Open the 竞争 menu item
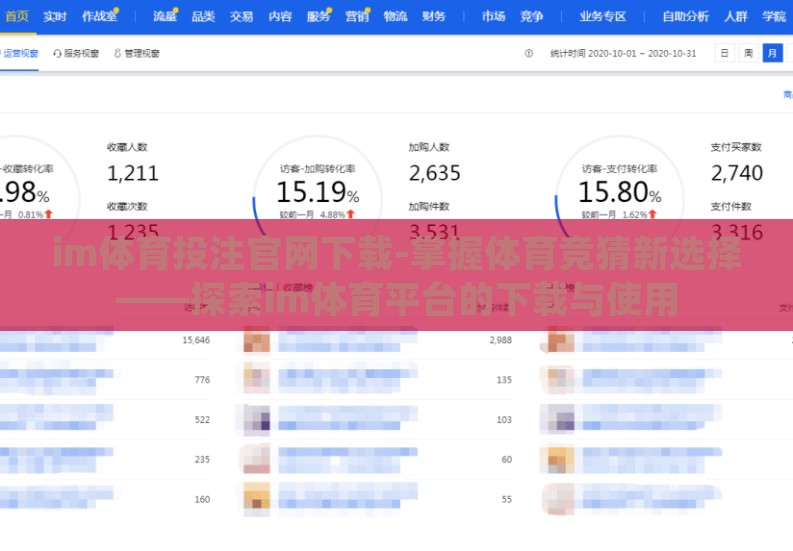Image resolution: width=793 pixels, height=551 pixels. 532,16
